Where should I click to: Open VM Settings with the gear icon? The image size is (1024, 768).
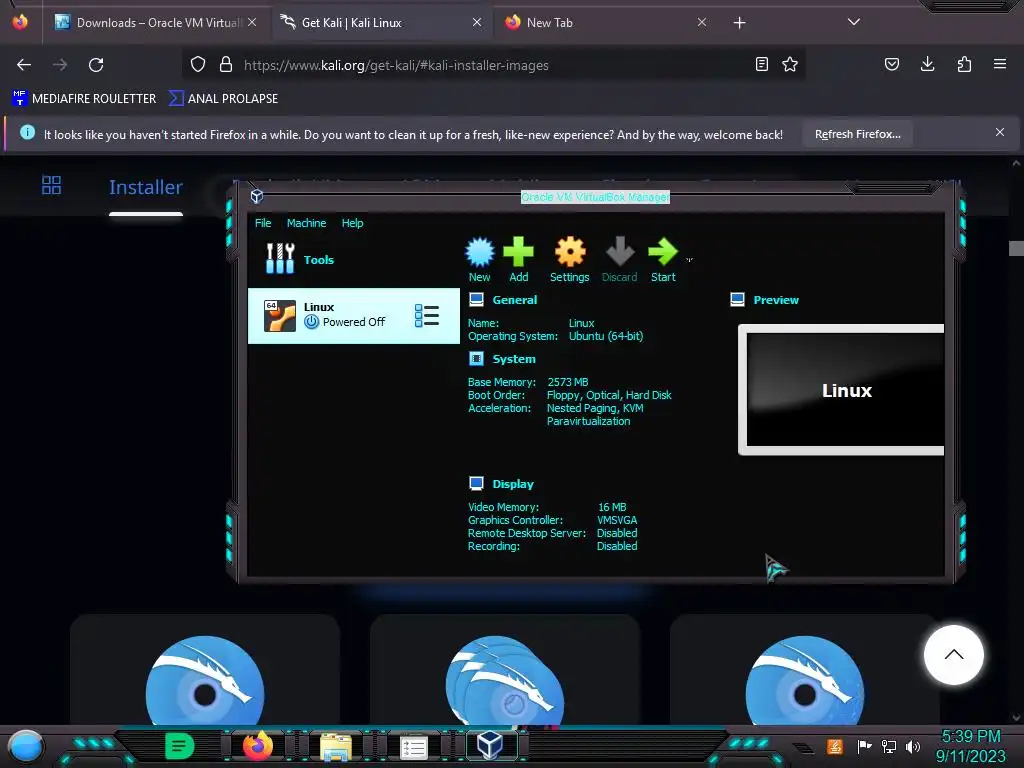coord(569,259)
